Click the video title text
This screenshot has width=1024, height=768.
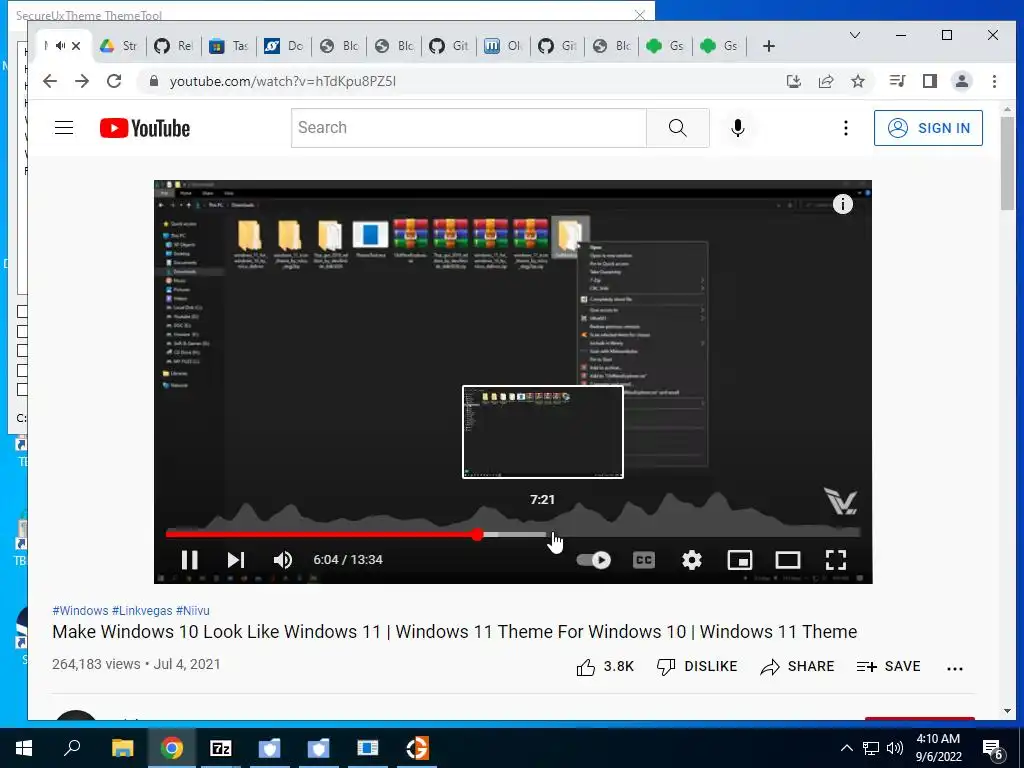coord(455,632)
